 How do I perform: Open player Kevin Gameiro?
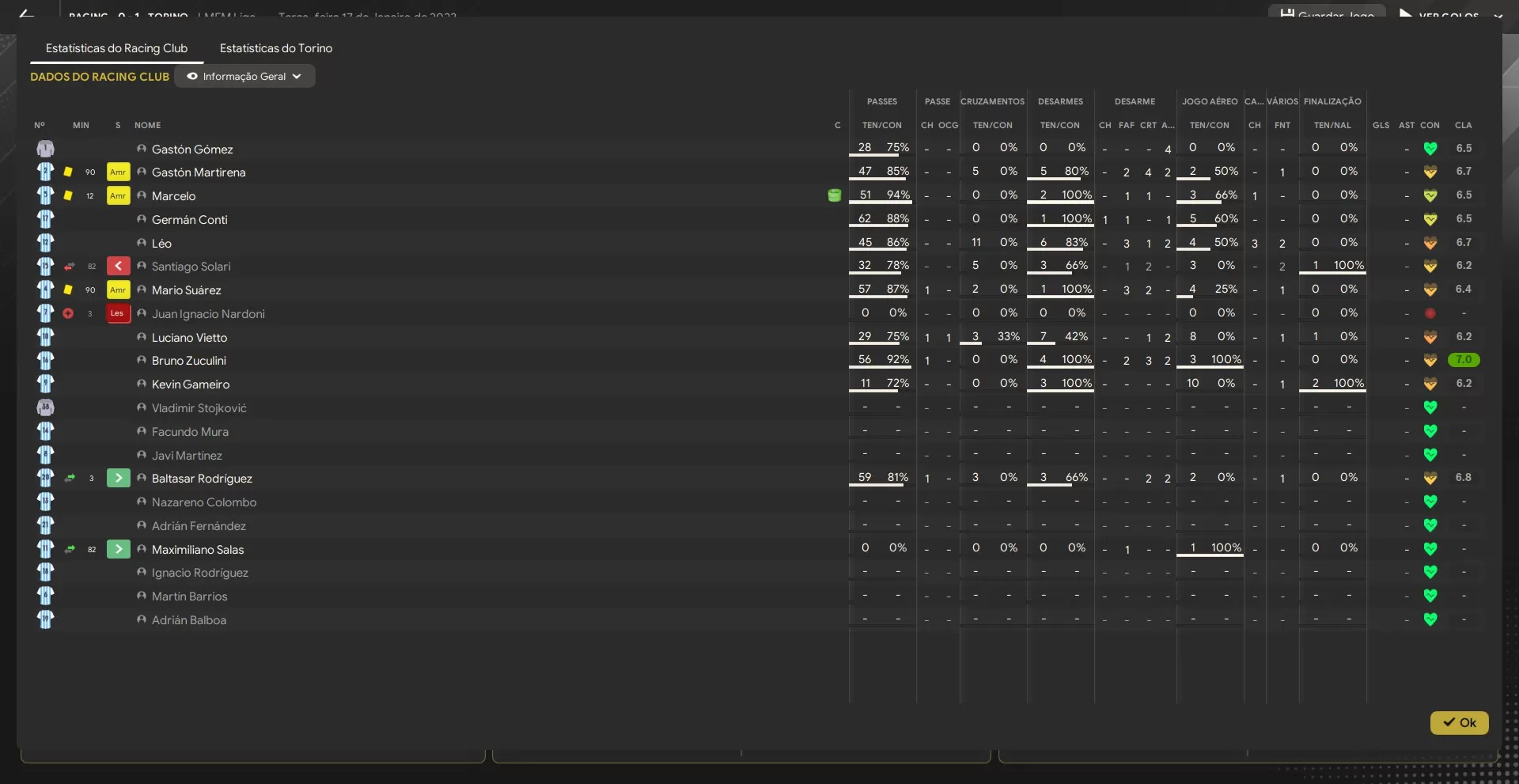(x=191, y=384)
